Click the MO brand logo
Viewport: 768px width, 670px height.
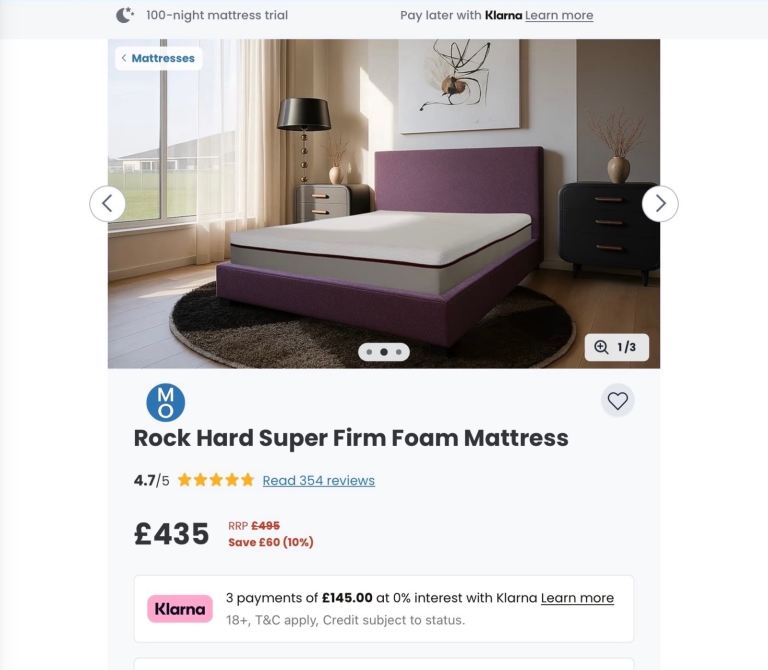pyautogui.click(x=166, y=403)
